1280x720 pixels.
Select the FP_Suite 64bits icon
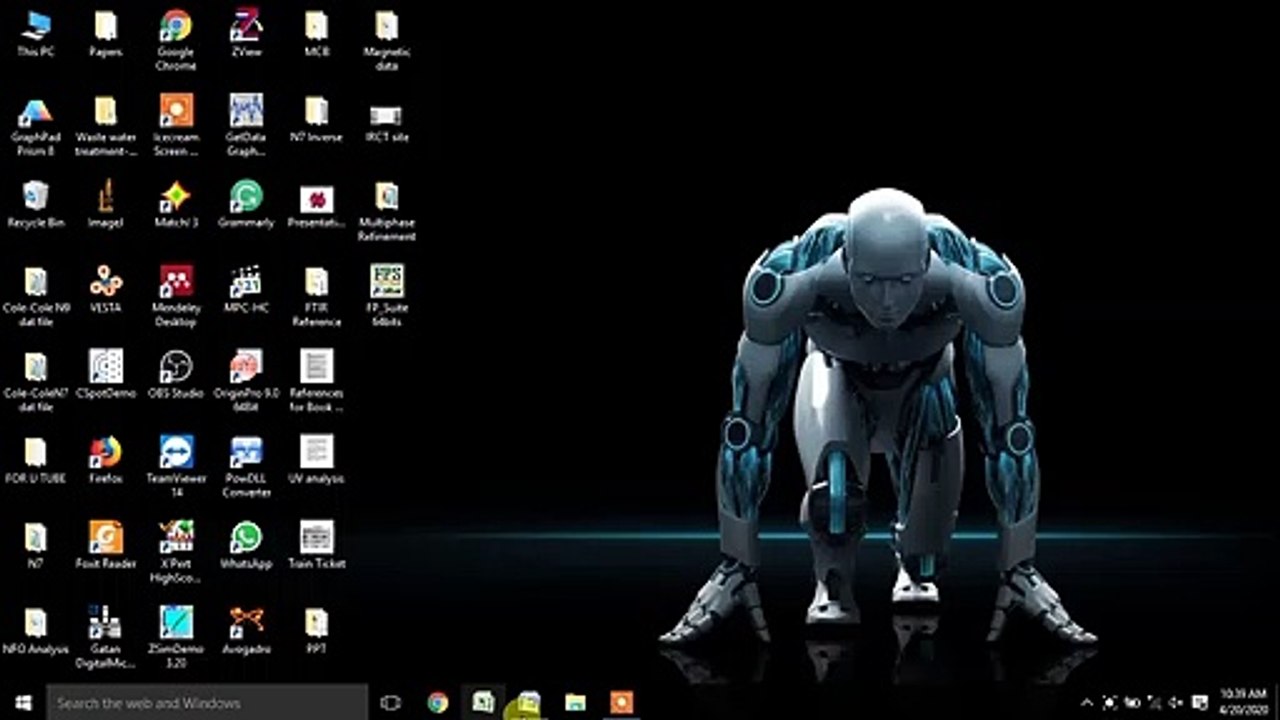click(x=387, y=297)
